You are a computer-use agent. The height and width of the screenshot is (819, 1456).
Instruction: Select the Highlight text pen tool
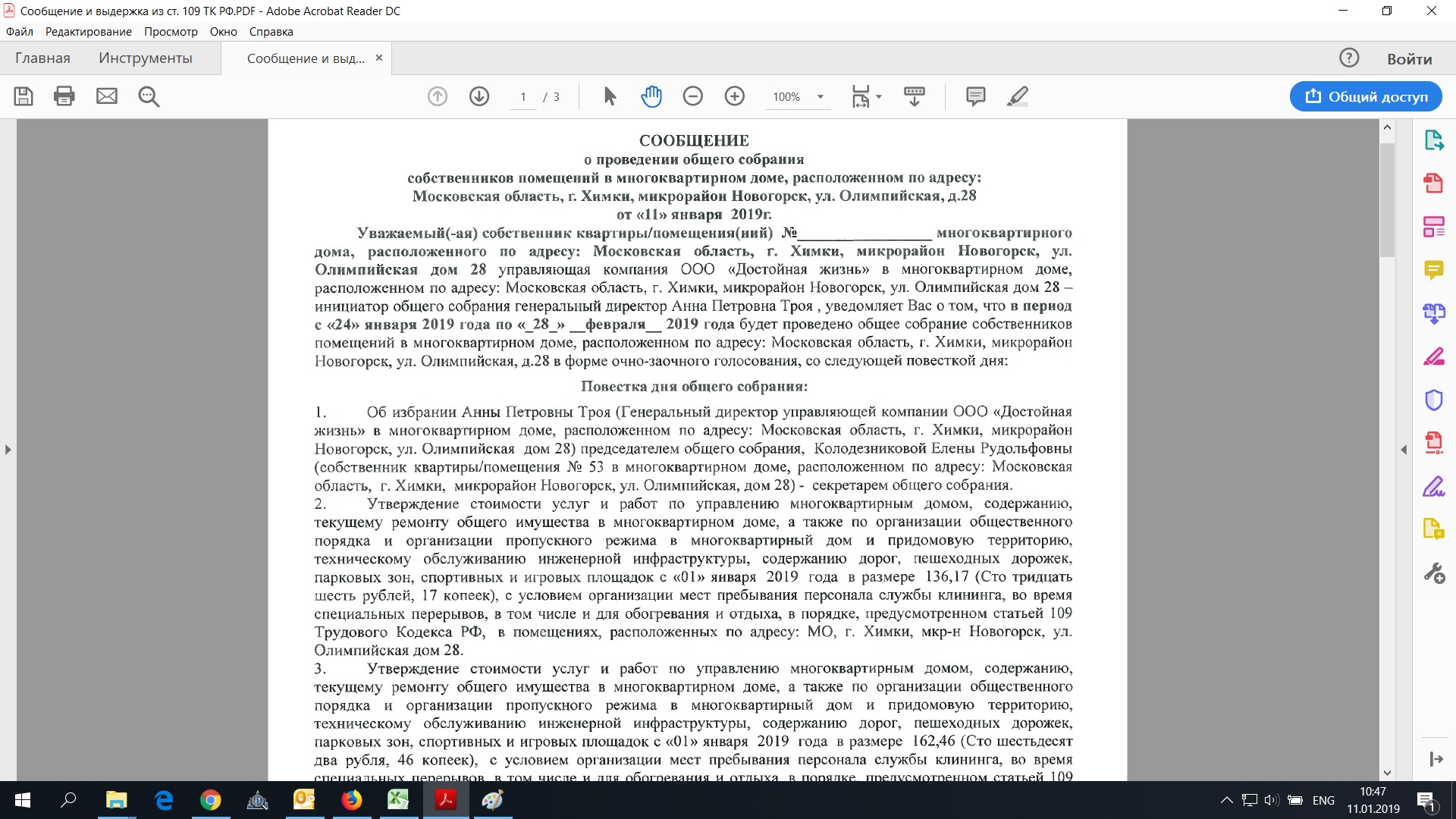point(1017,96)
